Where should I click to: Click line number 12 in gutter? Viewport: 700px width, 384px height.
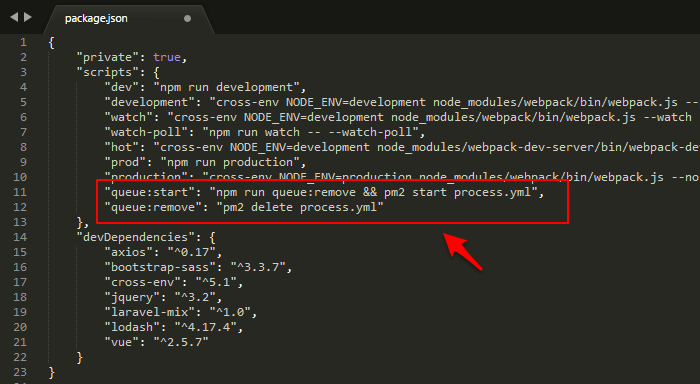click(x=20, y=207)
